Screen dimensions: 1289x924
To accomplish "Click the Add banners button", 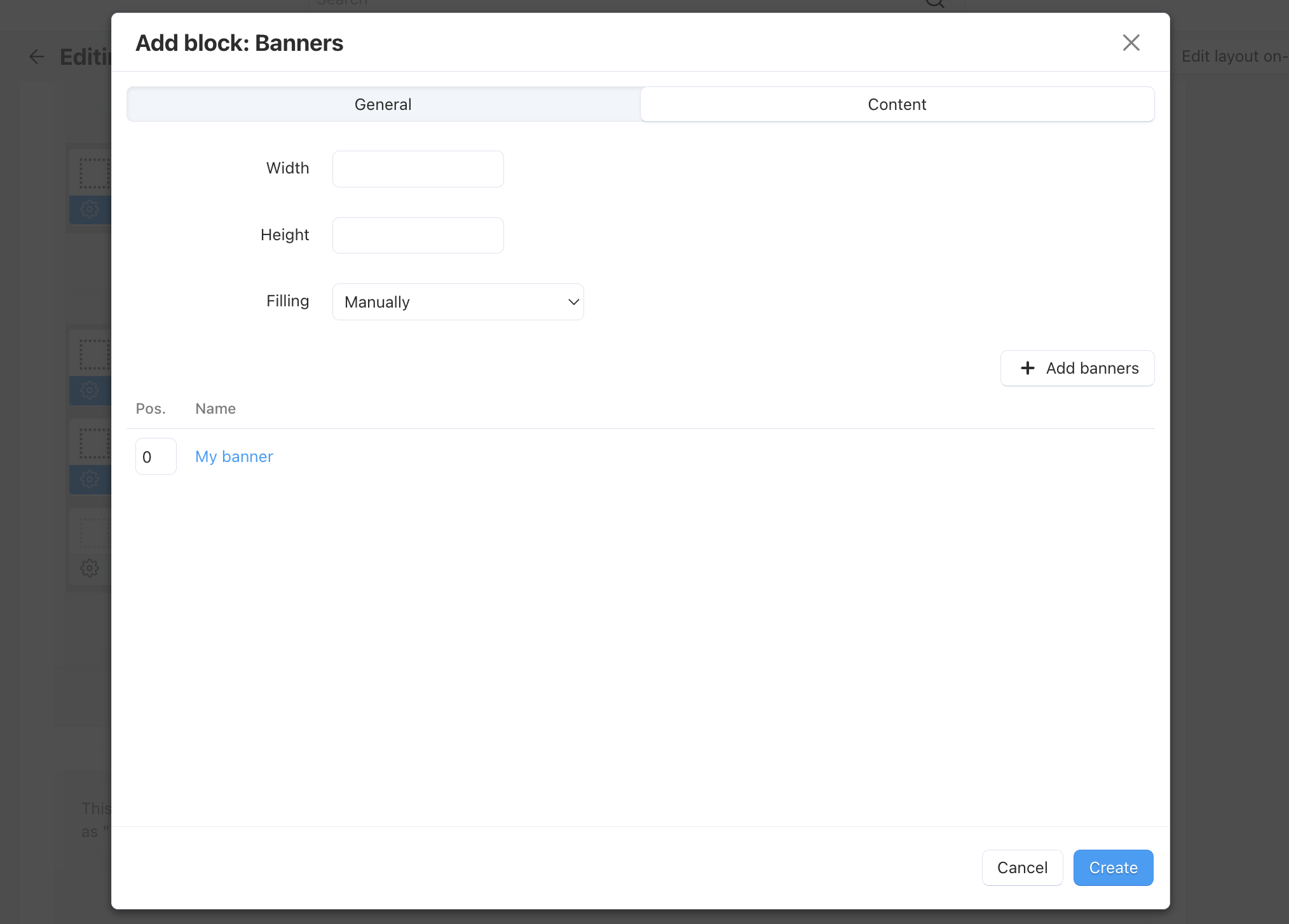I will point(1077,369).
